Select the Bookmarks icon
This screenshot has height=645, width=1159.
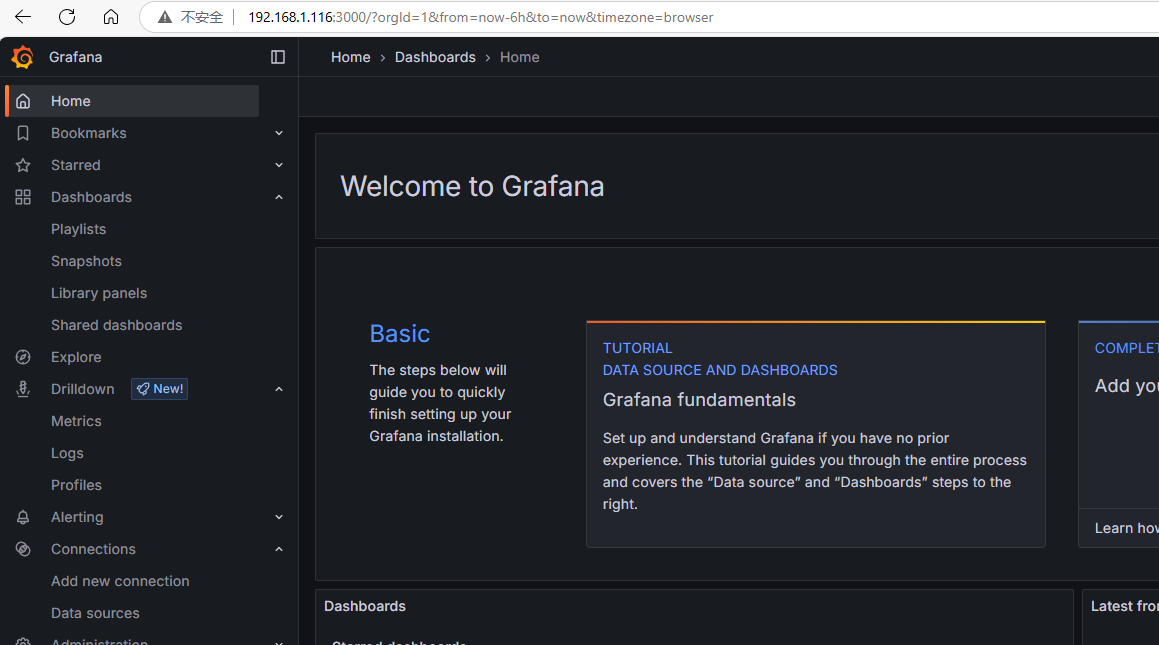(x=23, y=133)
